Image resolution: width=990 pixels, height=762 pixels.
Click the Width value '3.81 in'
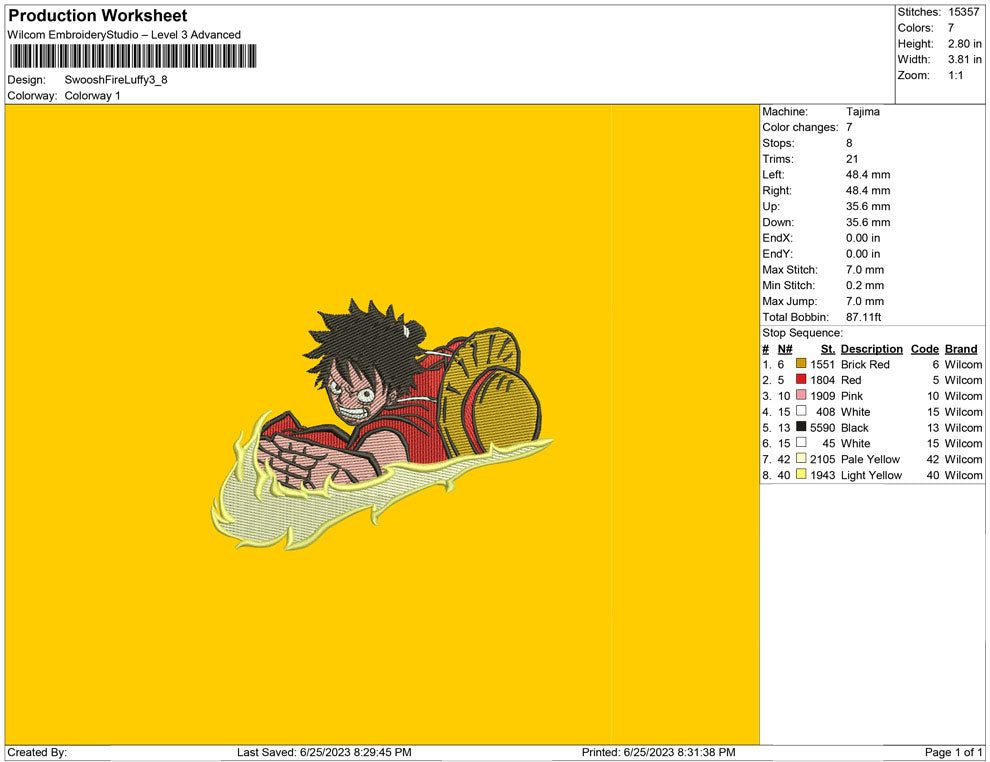(965, 59)
